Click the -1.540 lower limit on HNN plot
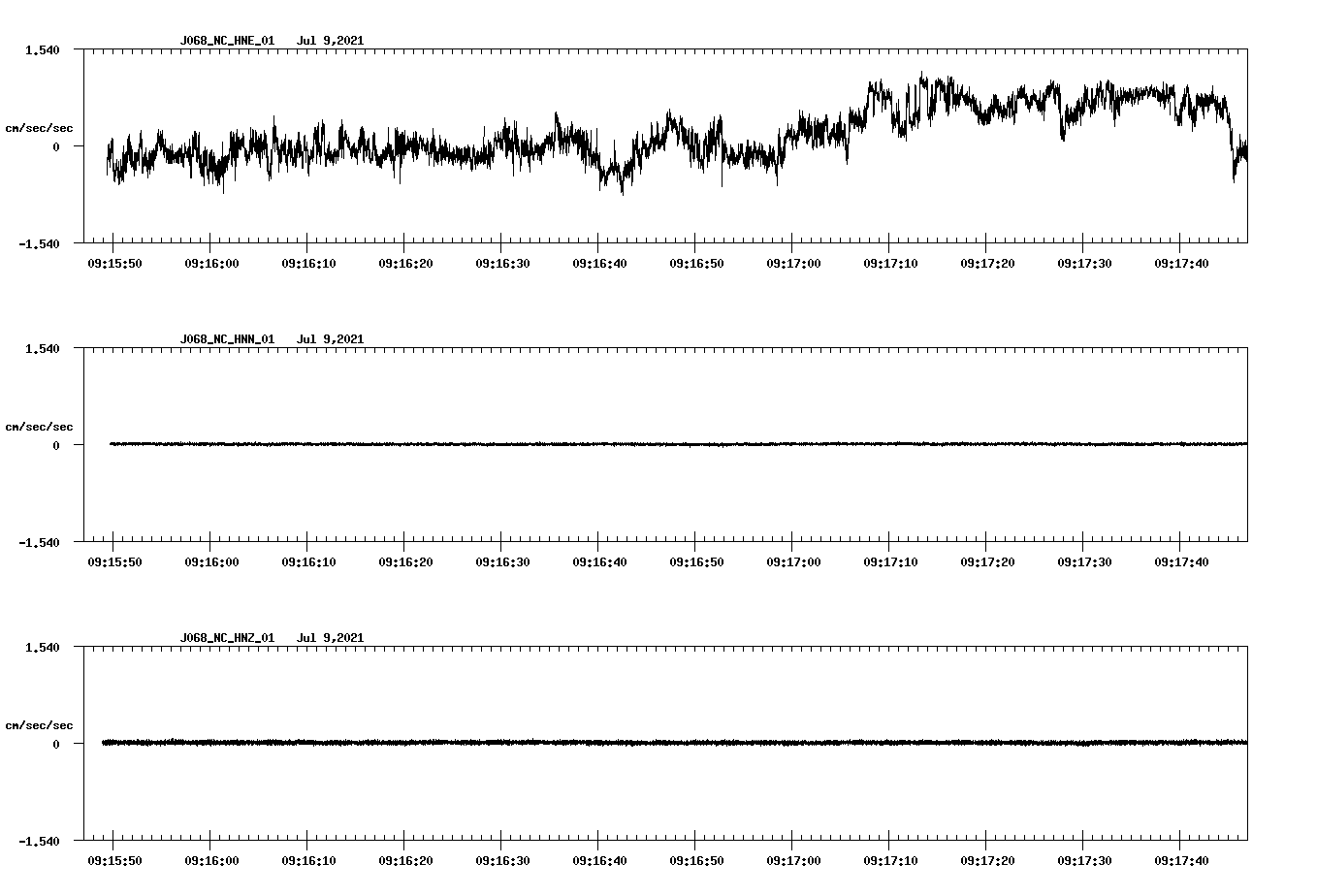1317x896 pixels. [39, 542]
